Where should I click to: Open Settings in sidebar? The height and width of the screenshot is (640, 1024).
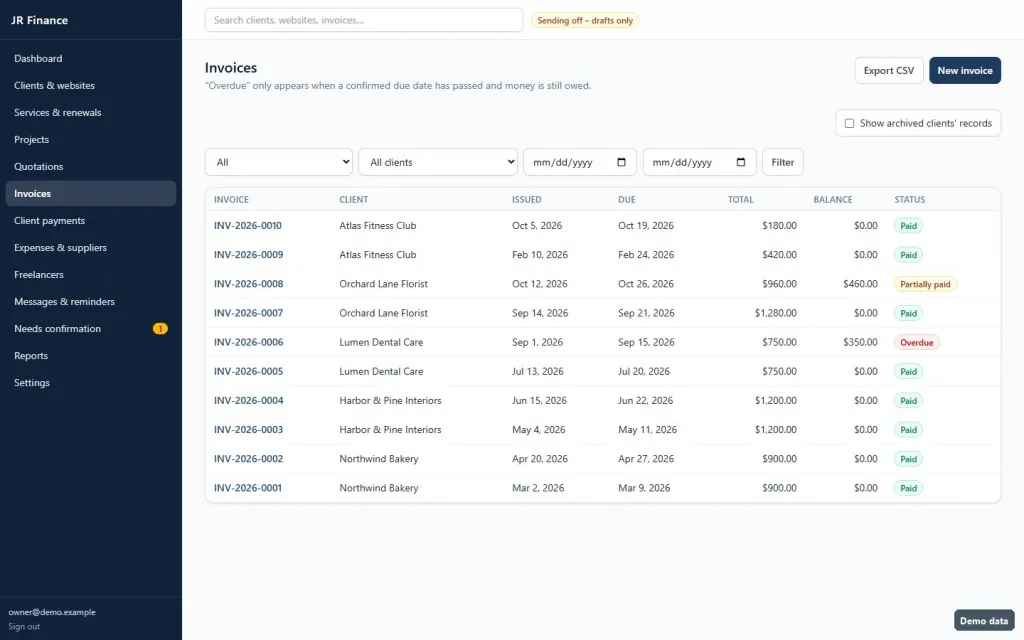point(91,383)
